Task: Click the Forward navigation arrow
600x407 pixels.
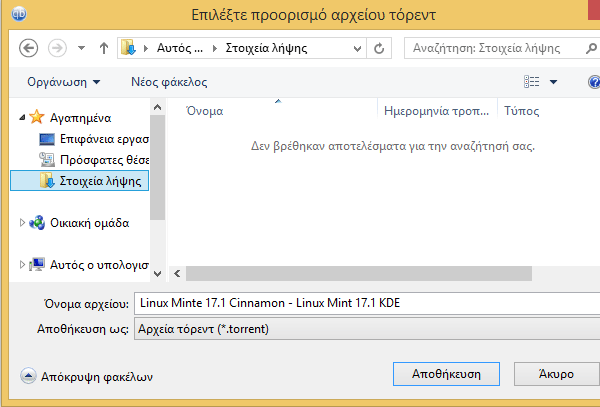Action: pyautogui.click(x=57, y=48)
